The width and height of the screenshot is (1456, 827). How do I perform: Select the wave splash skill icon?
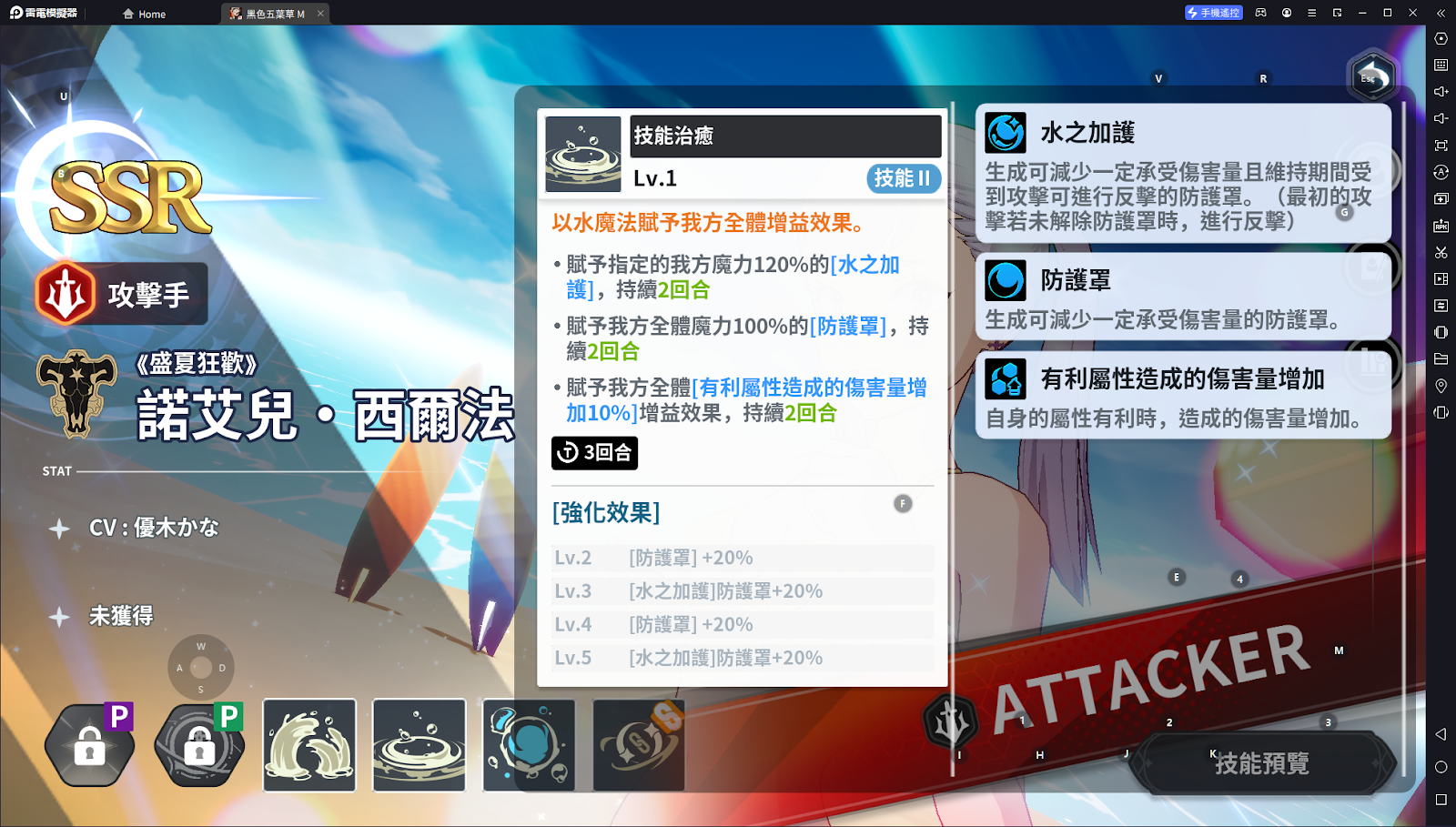[309, 745]
